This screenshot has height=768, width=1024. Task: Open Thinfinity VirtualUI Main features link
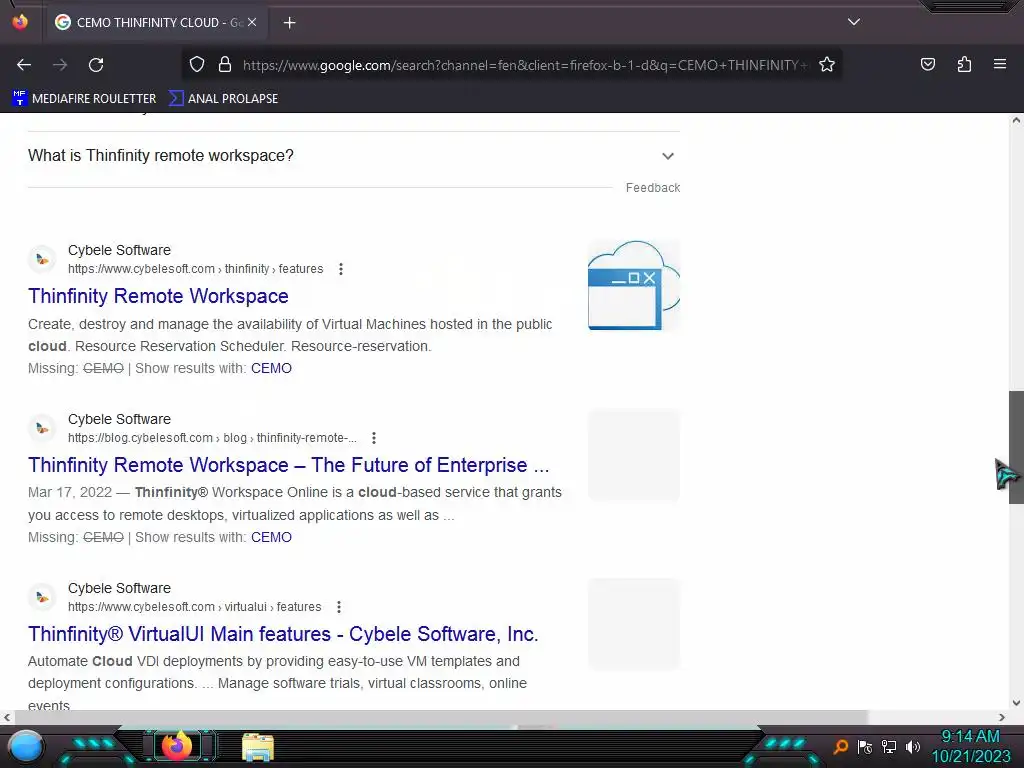pyautogui.click(x=283, y=634)
